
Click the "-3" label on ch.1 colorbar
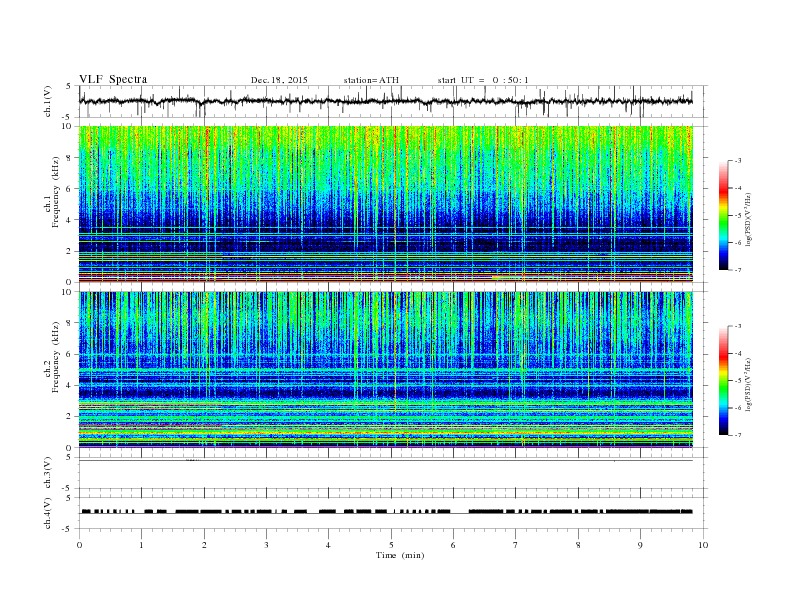[737, 161]
